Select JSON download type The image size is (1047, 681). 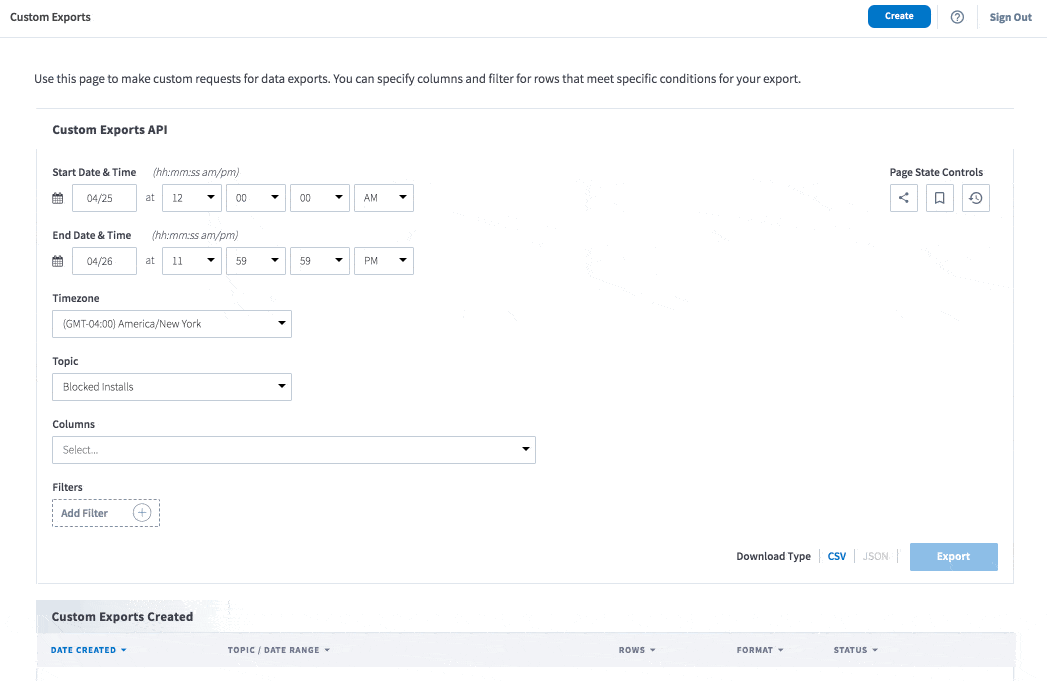point(875,557)
